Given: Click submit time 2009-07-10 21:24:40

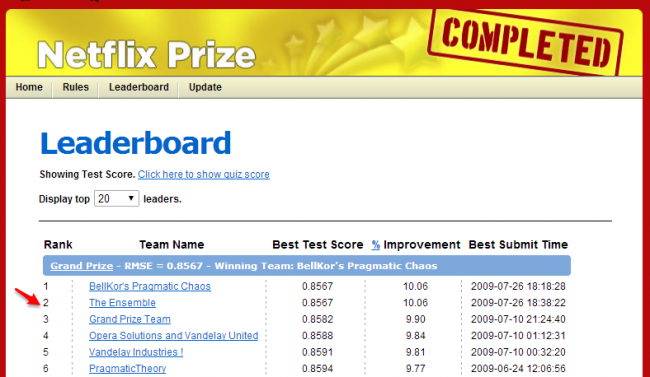Looking at the screenshot, I should [518, 319].
